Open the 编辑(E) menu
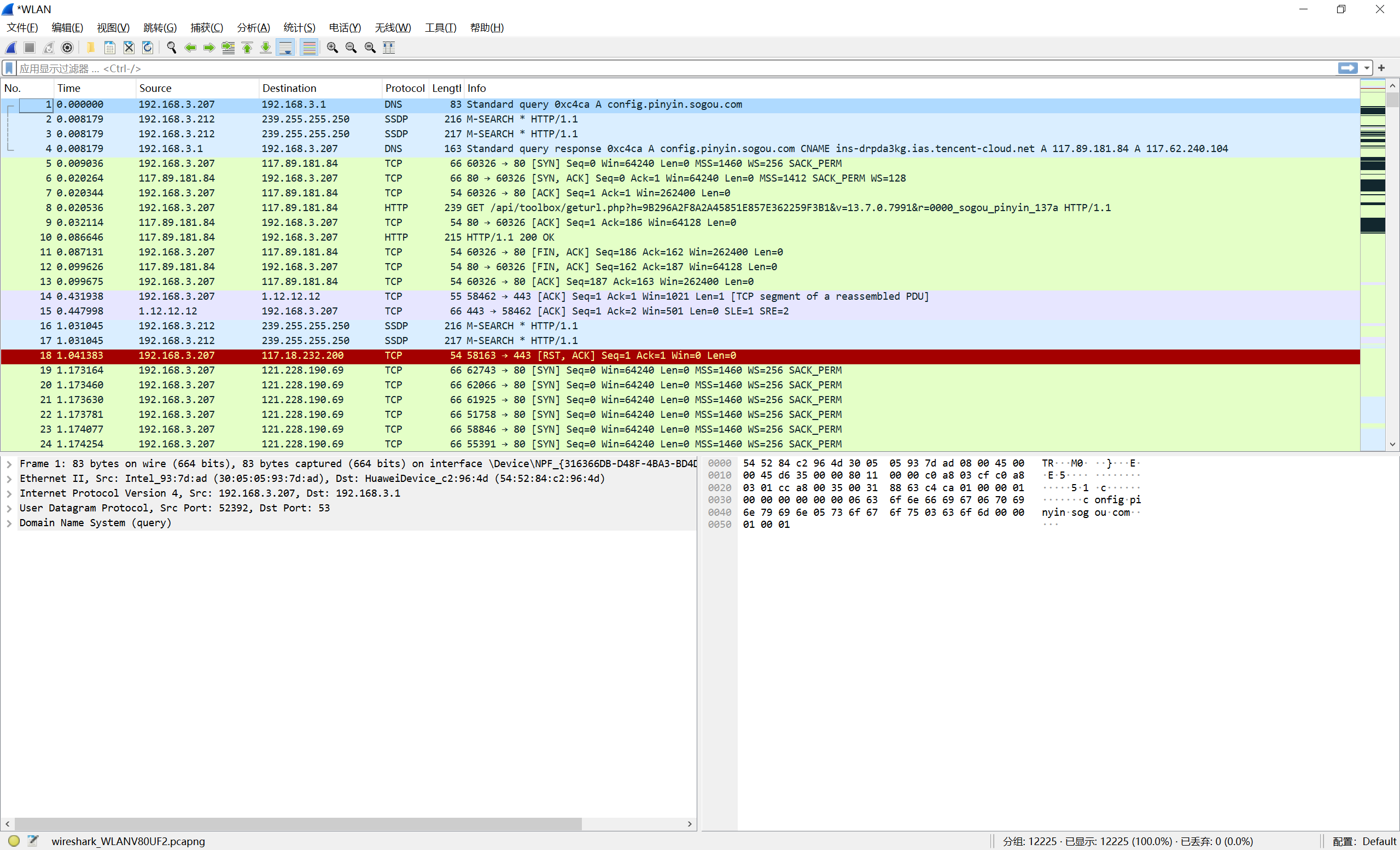 point(67,27)
